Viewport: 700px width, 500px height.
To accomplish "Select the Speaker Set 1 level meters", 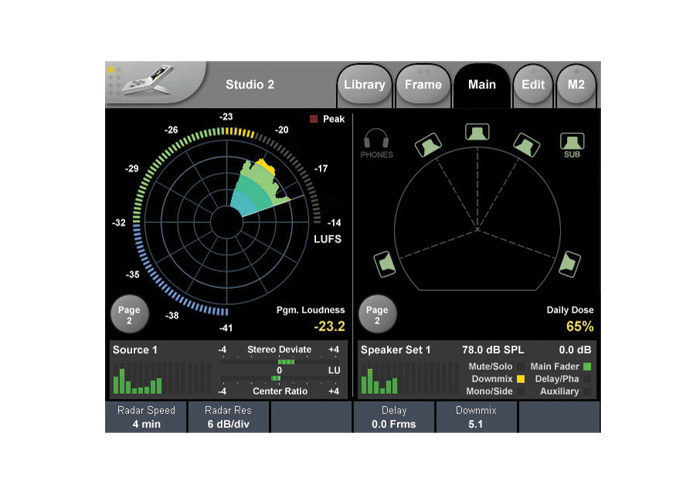I will (409, 378).
